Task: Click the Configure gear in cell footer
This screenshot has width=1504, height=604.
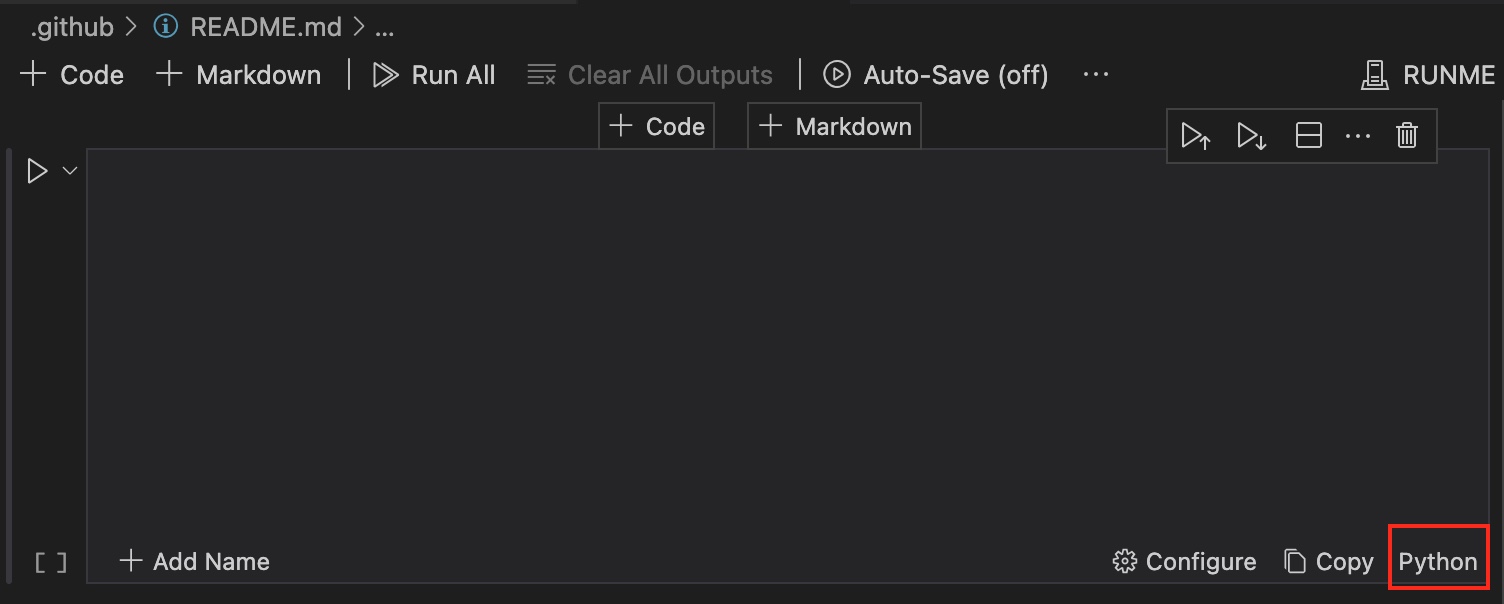Action: 1185,562
